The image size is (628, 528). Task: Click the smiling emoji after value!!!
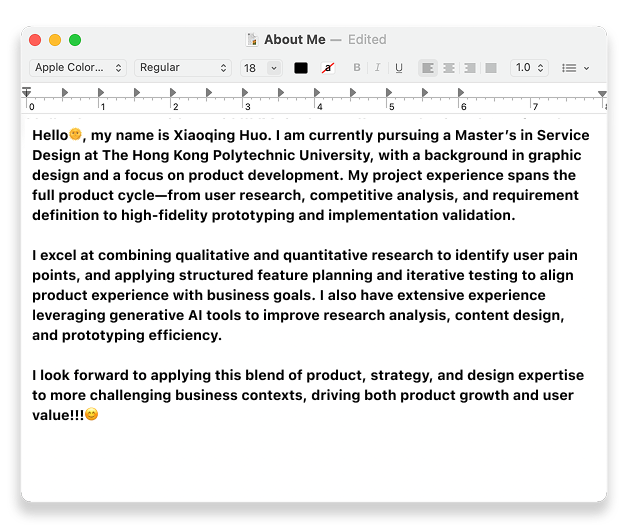click(92, 414)
